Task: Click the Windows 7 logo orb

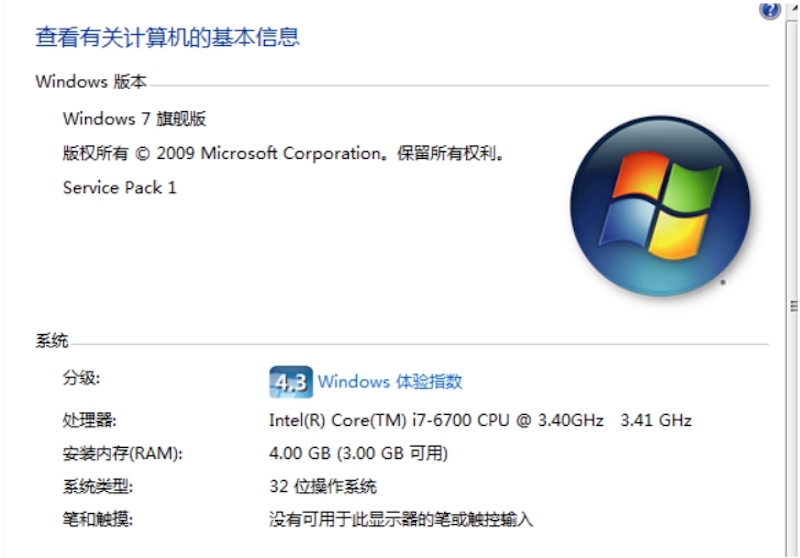Action: [659, 205]
